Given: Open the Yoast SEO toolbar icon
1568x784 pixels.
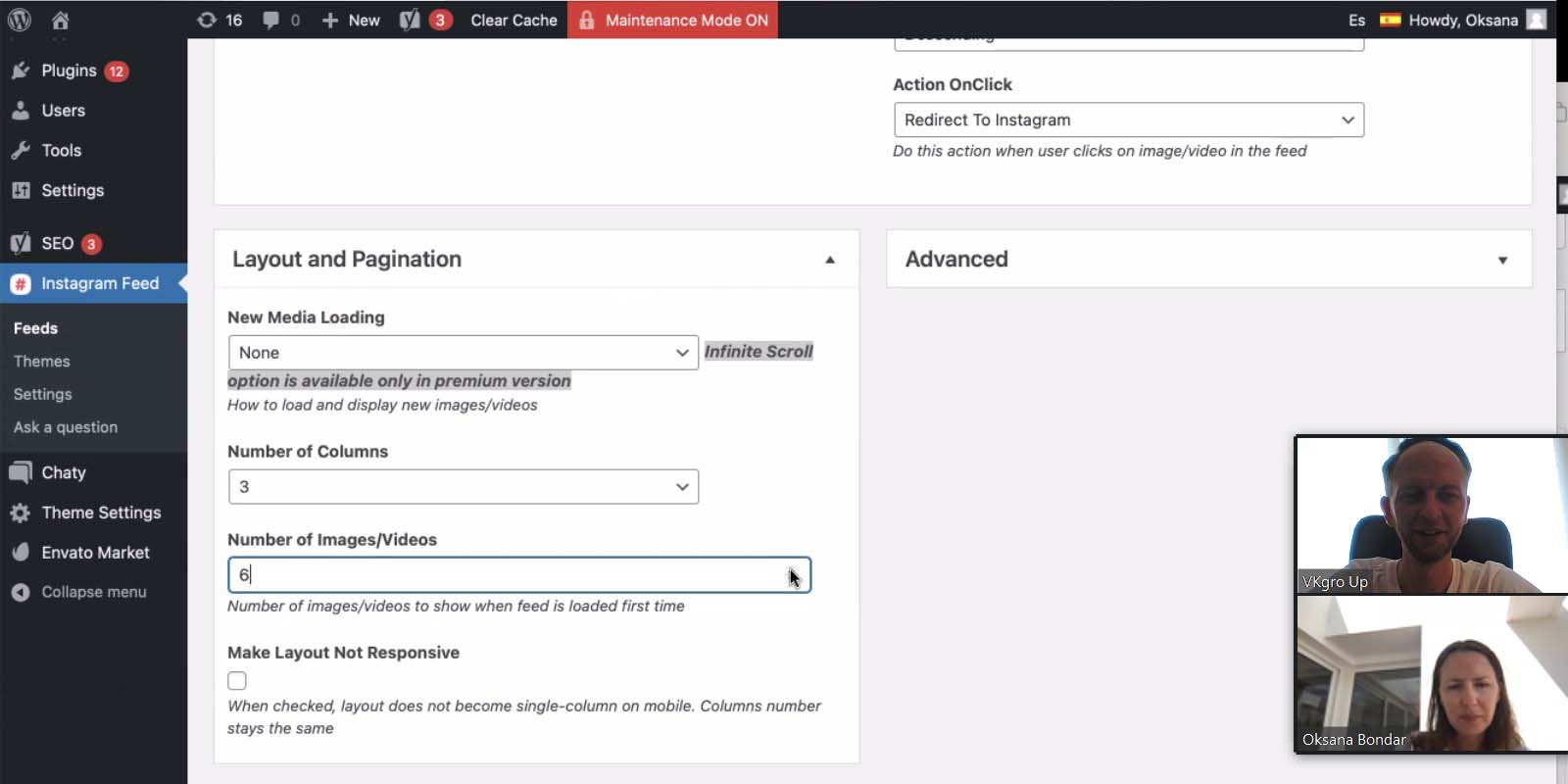Looking at the screenshot, I should coord(410,20).
